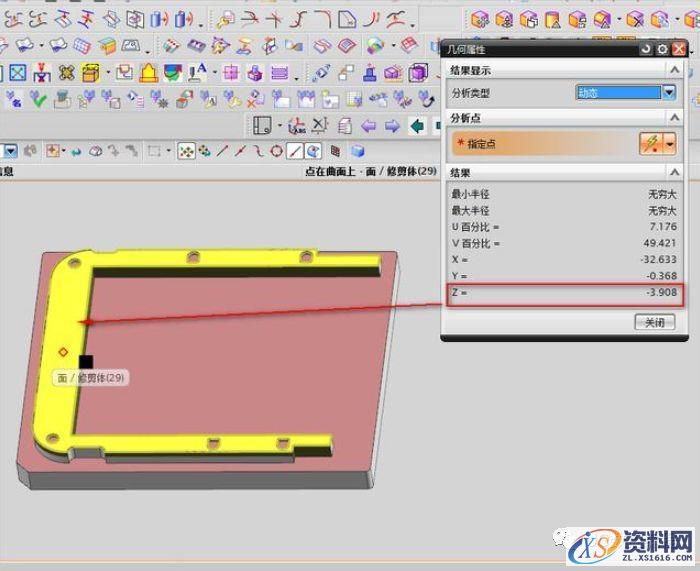The image size is (700, 571).
Task: Toggle the point-on-curve snap icon
Action: click(295, 151)
